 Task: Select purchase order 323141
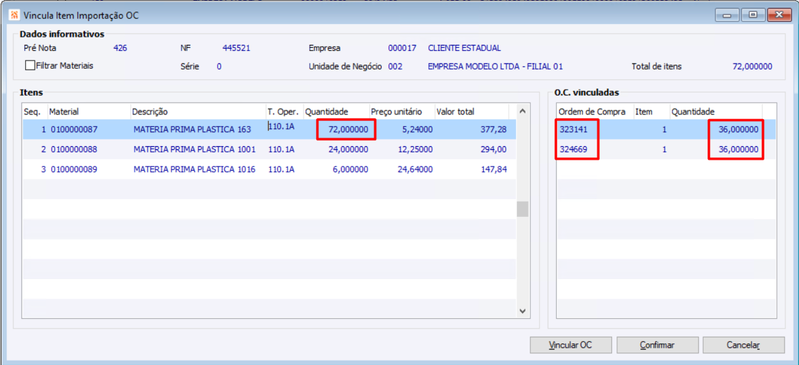(573, 129)
